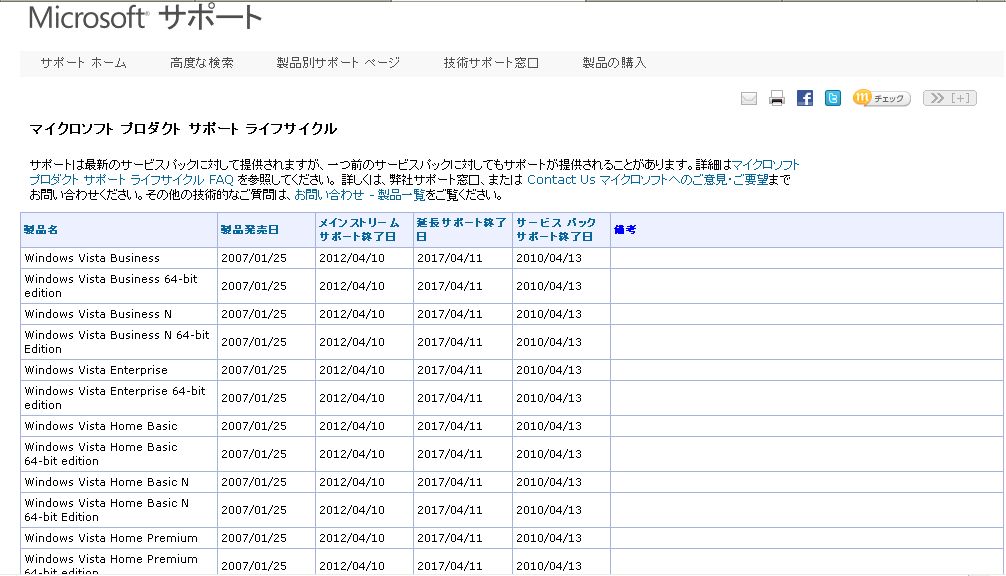The image size is (1006, 576).
Task: Share page via Twitter icon
Action: coord(833,97)
